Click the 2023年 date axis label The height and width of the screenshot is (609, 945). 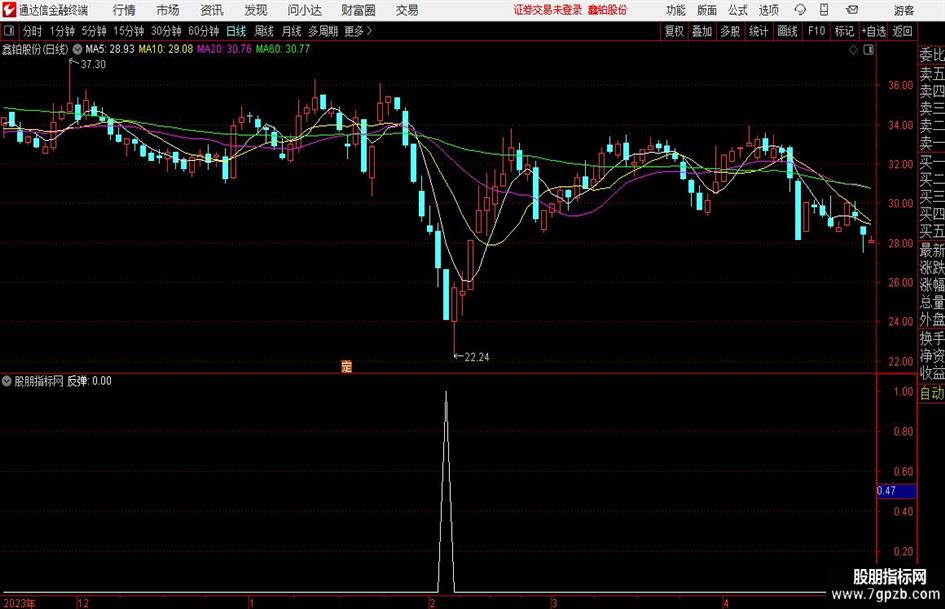click(x=19, y=603)
